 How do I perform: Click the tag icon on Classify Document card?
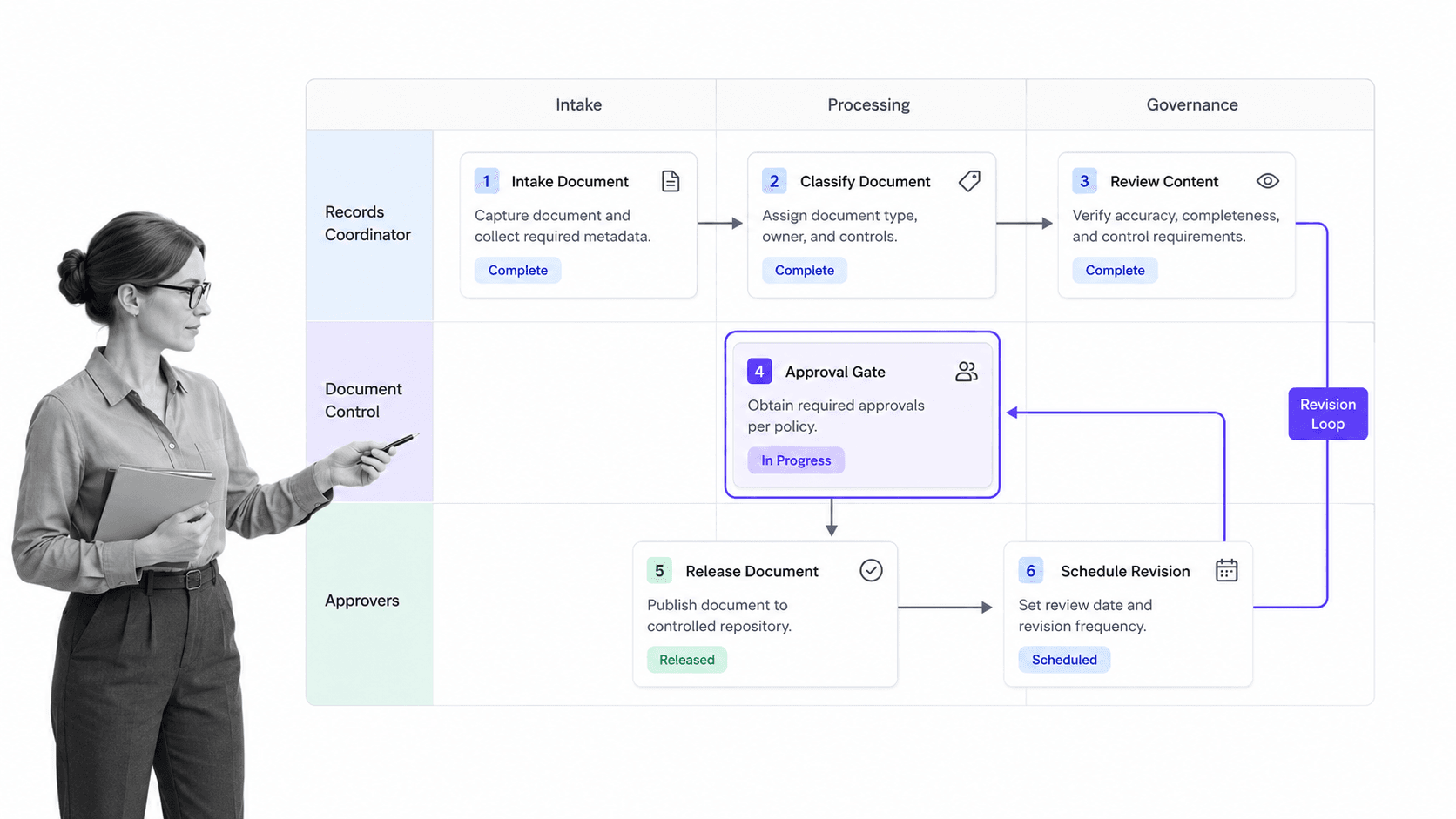coord(969,181)
